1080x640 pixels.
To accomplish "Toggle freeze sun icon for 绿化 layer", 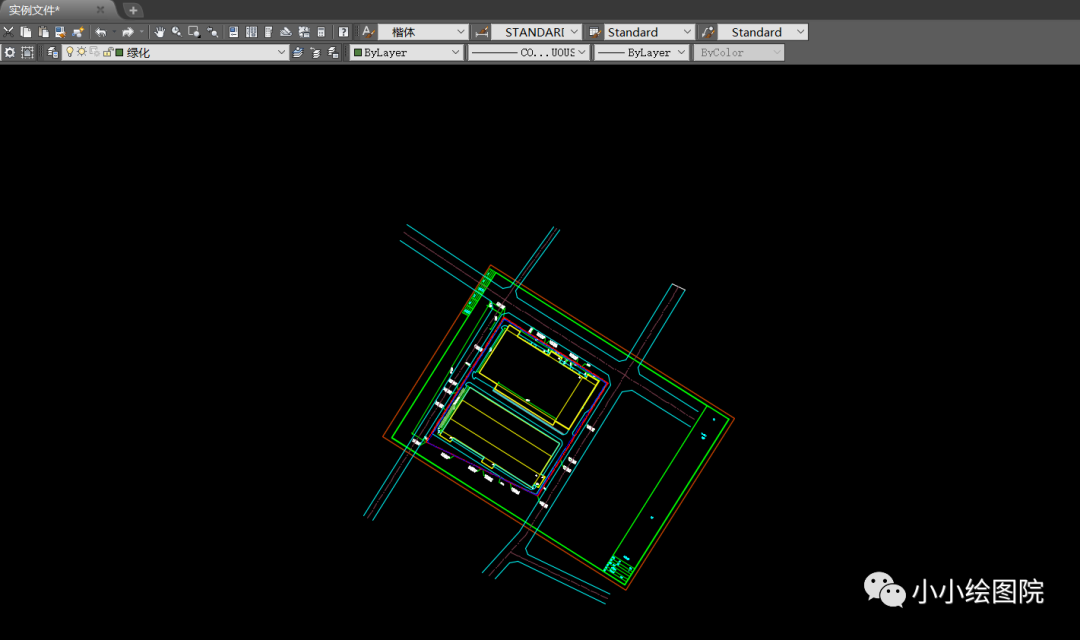I will 81,52.
